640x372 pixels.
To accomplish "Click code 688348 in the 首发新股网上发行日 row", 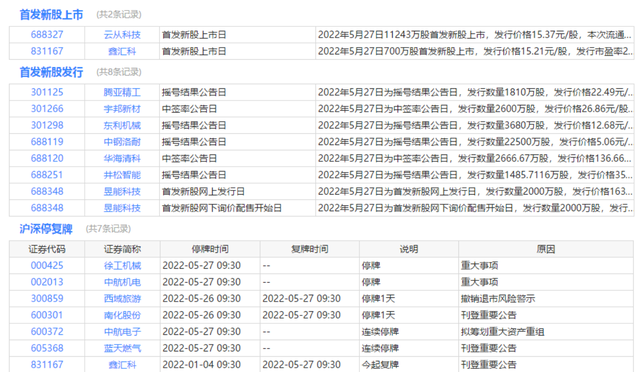I will 47,192.
